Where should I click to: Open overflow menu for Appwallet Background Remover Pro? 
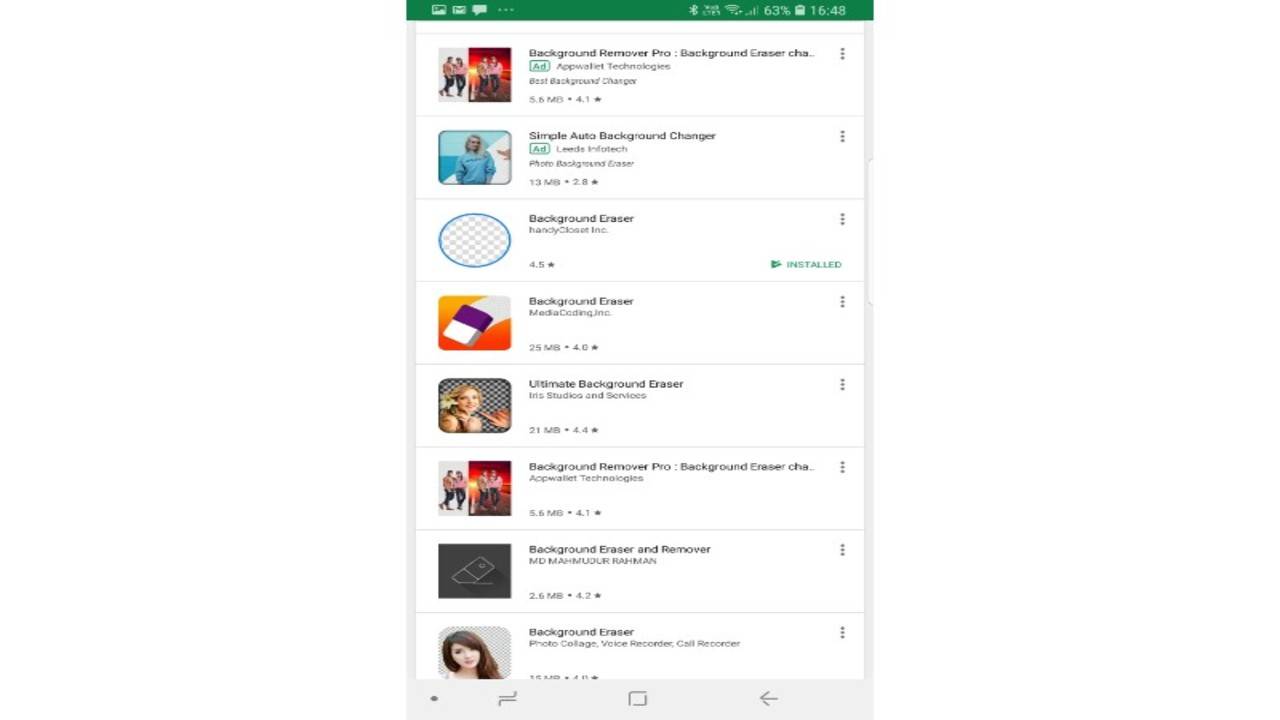842,467
